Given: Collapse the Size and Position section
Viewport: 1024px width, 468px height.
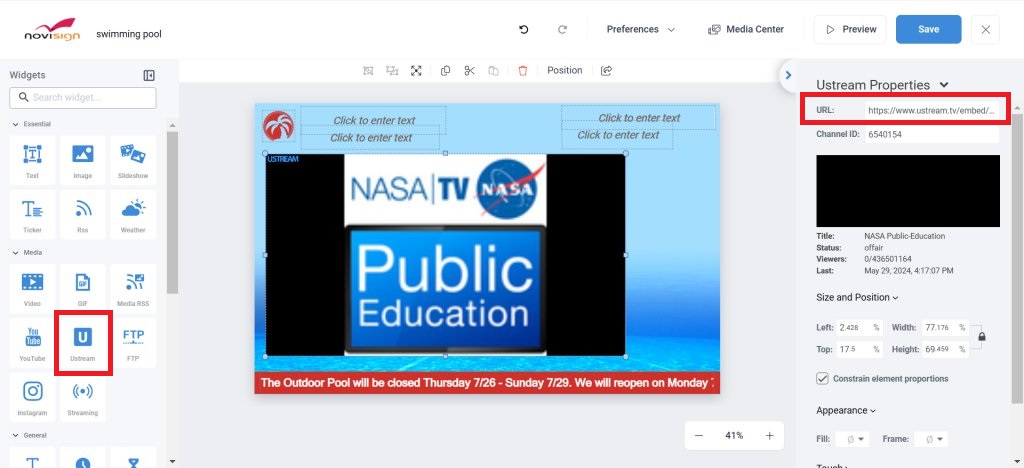Looking at the screenshot, I should pos(857,297).
